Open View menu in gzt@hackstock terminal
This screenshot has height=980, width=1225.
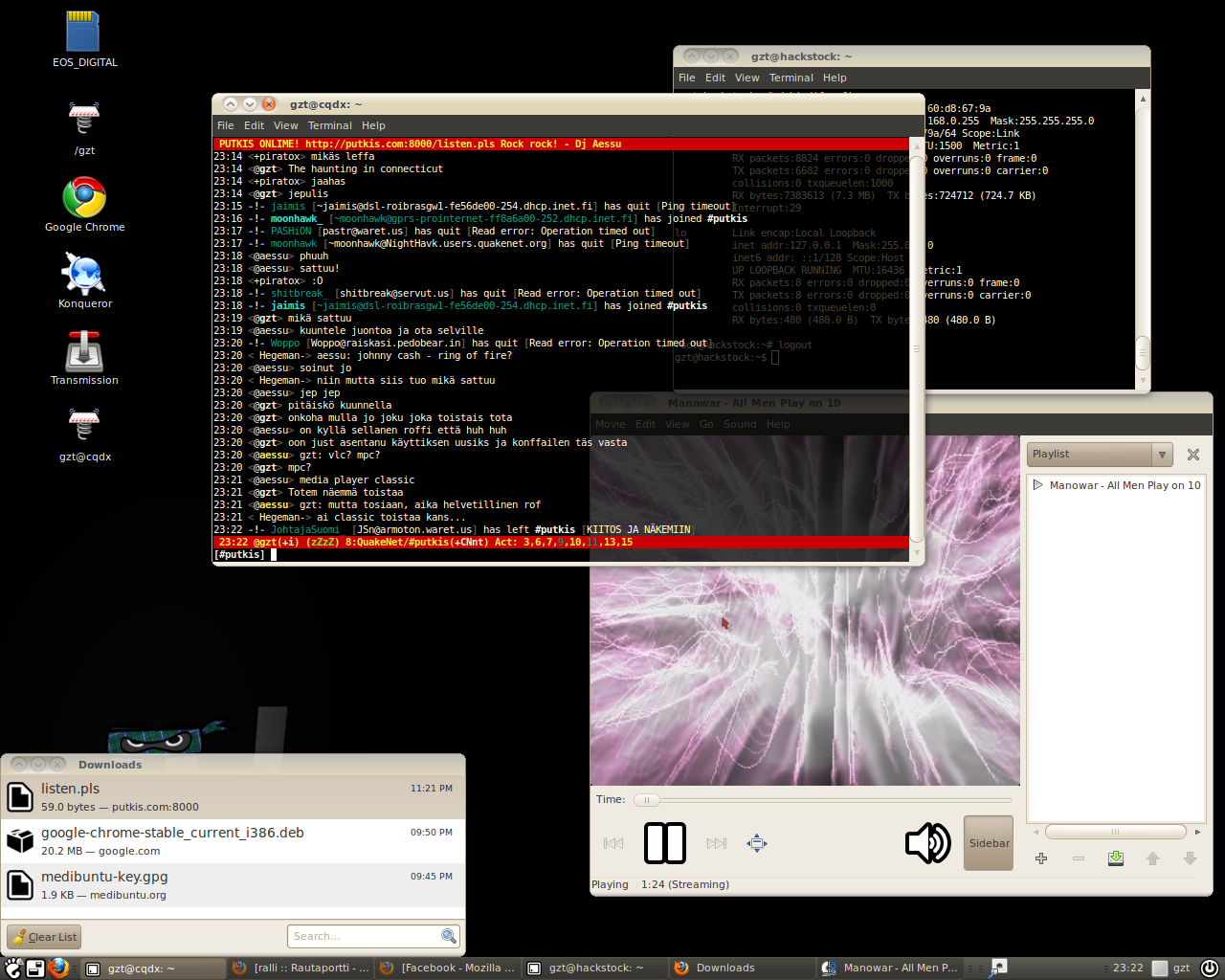coord(746,78)
